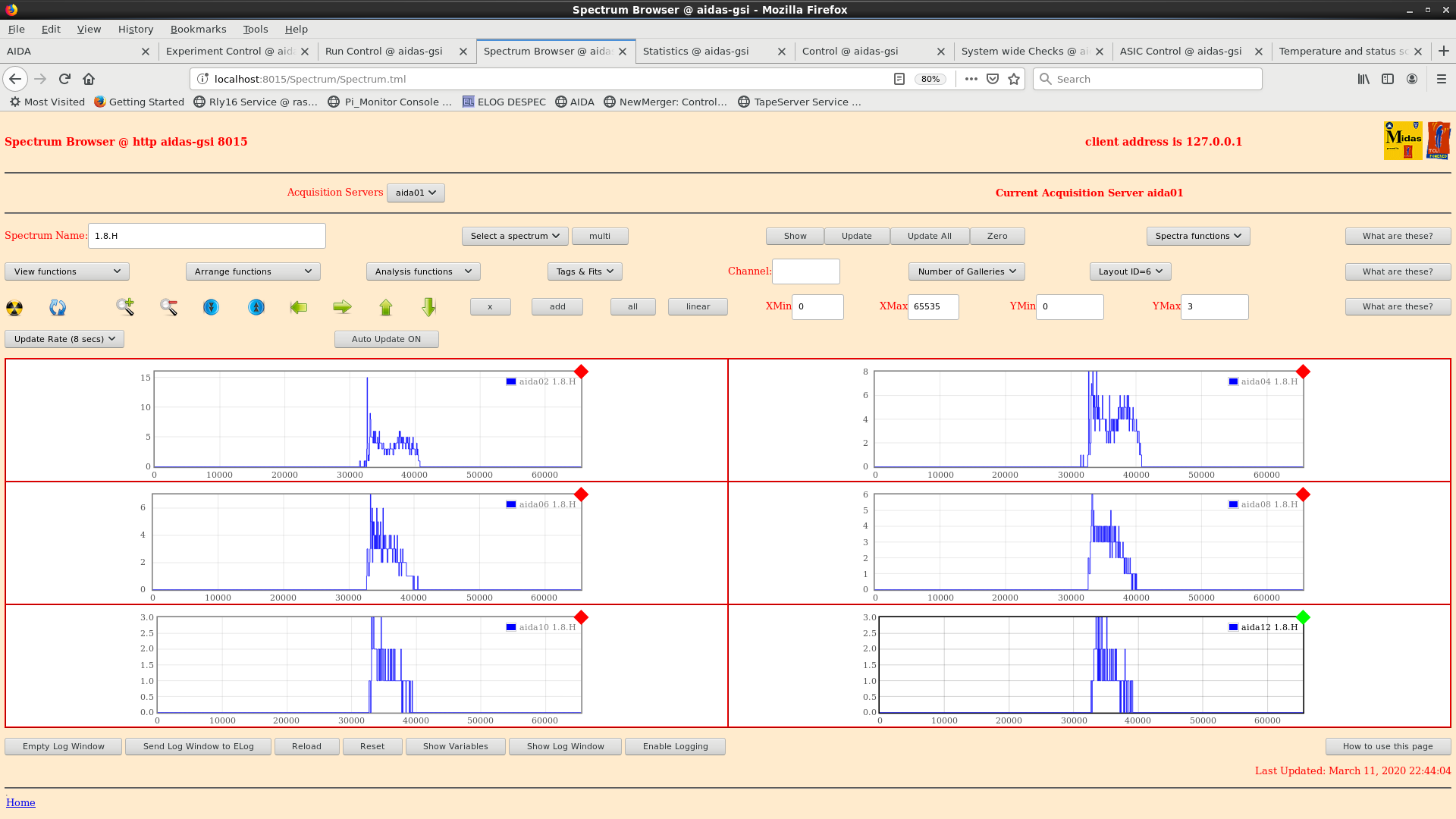Click the blue circle up-arrows icon
1456x819 pixels.
point(256,307)
